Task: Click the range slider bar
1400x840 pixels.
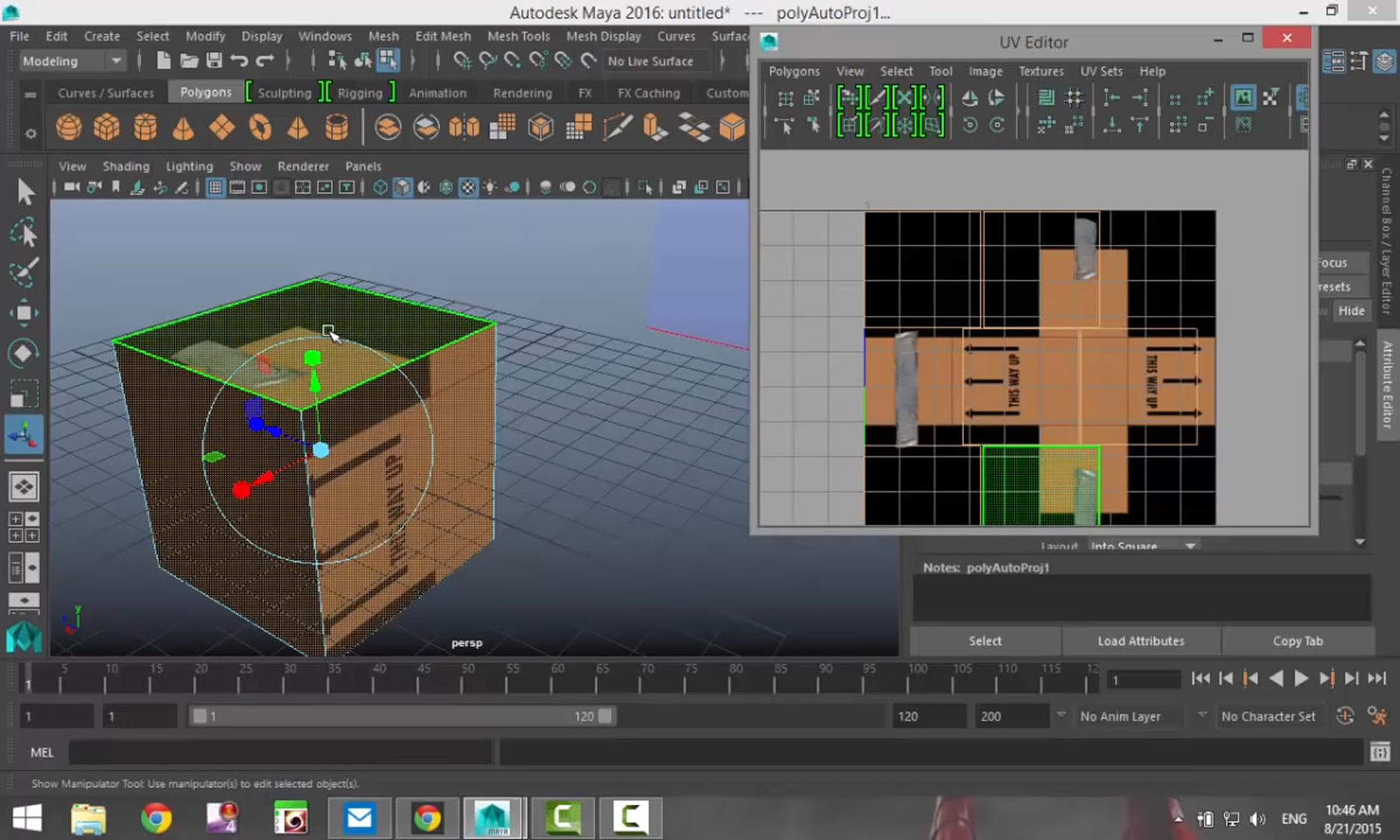Action: [402, 716]
